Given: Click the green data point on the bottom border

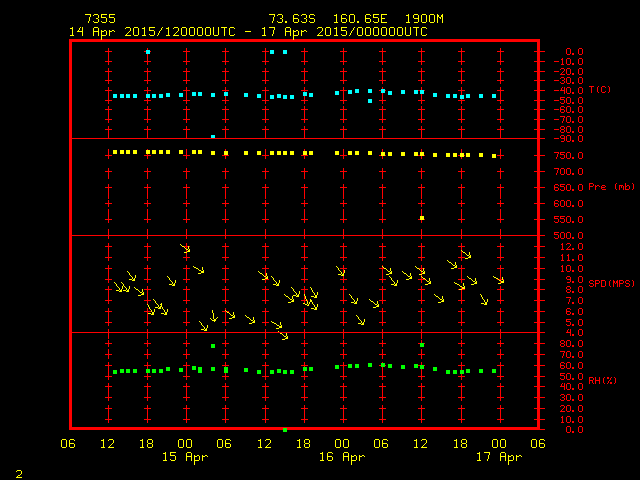Looking at the screenshot, I should point(285,429).
